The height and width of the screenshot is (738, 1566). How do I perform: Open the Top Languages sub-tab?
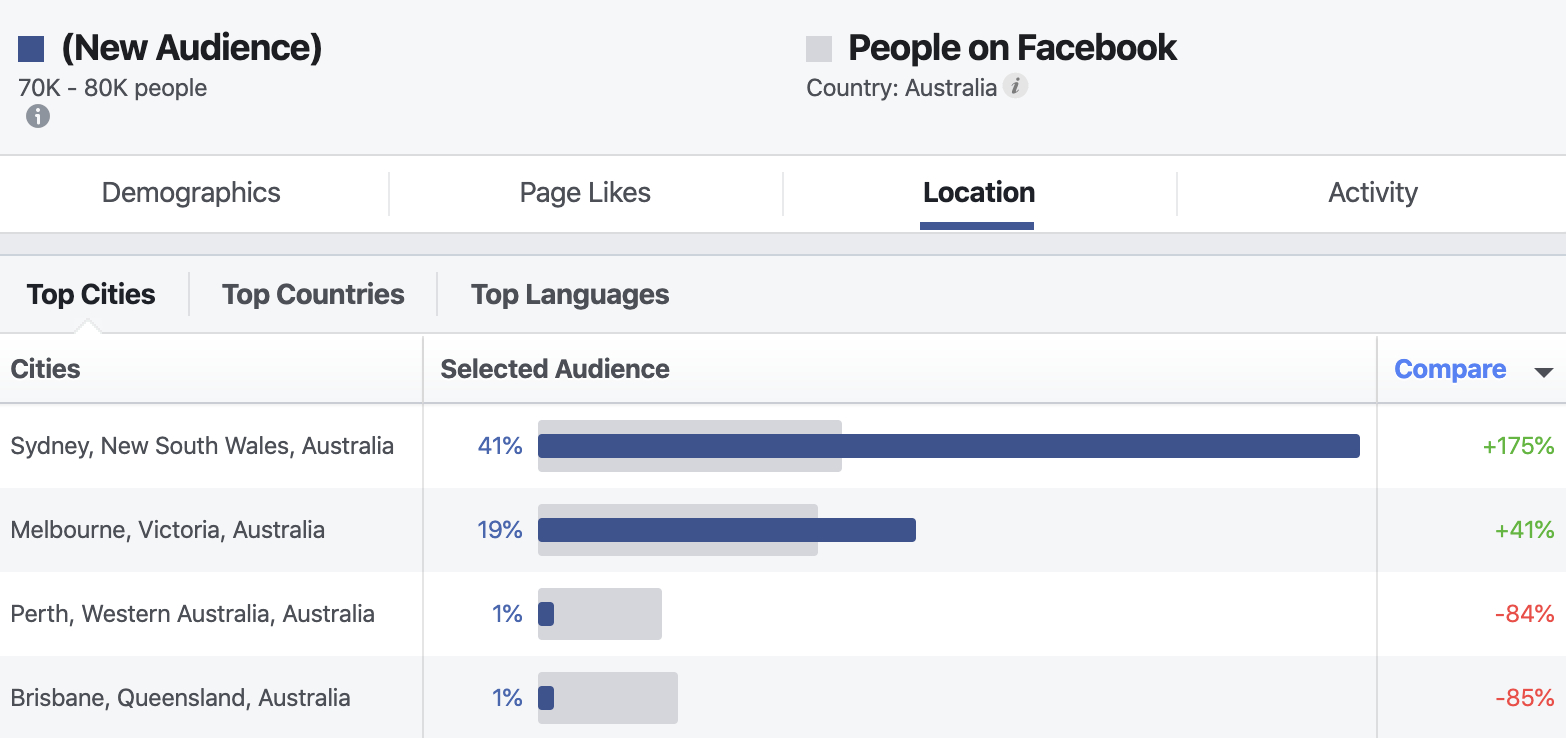[x=570, y=294]
